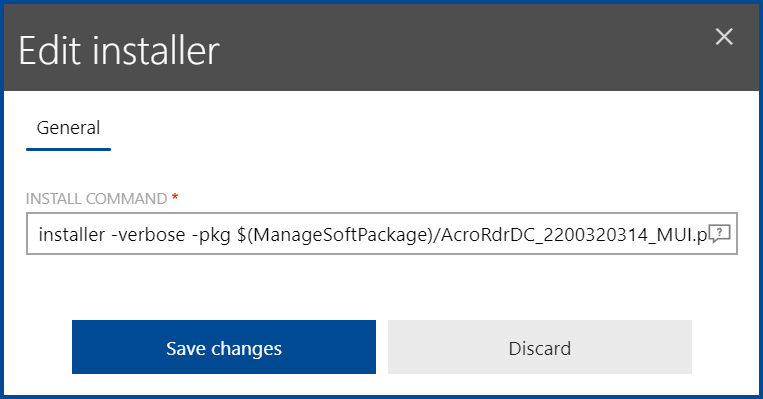Viewport: 763px width, 399px height.
Task: Click the "-pkg" flag in the install command
Action: coord(211,236)
